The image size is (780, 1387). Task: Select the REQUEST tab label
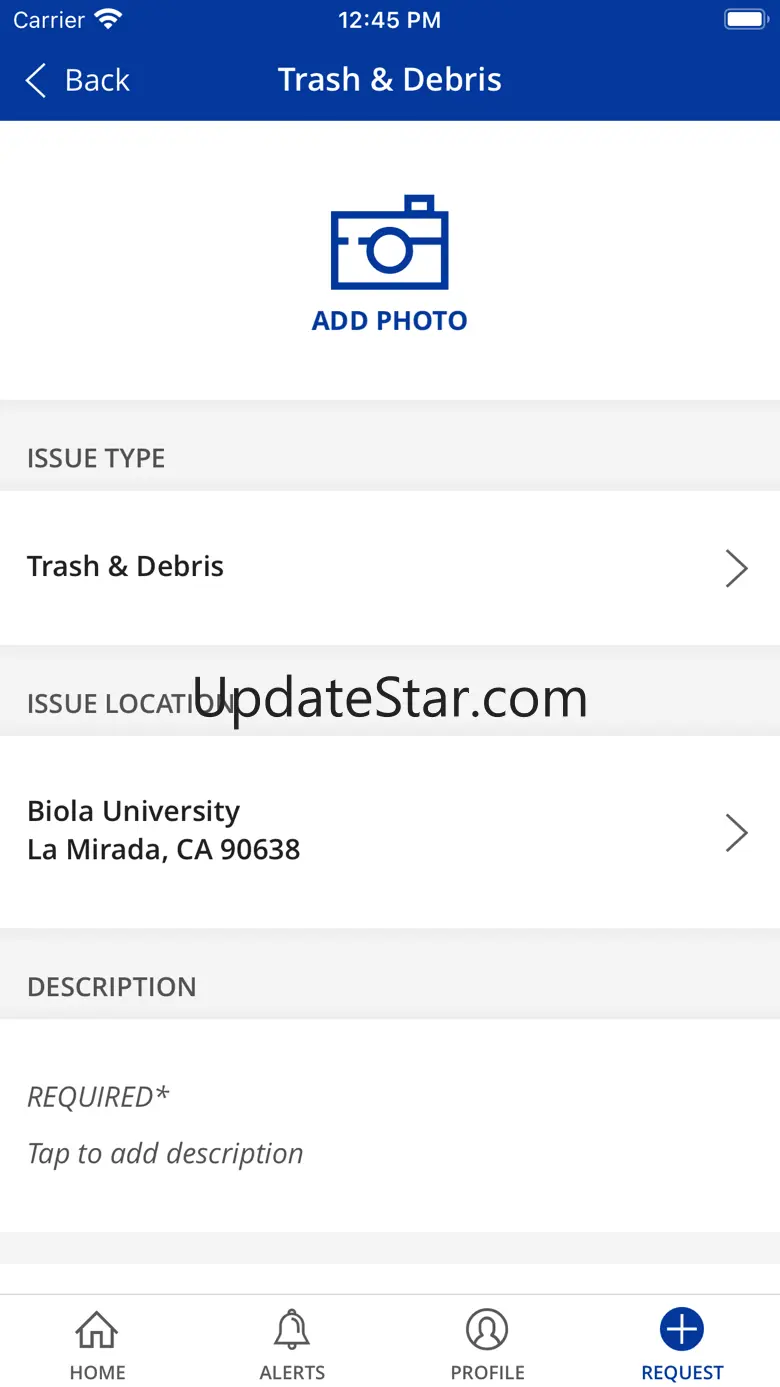(682, 1373)
